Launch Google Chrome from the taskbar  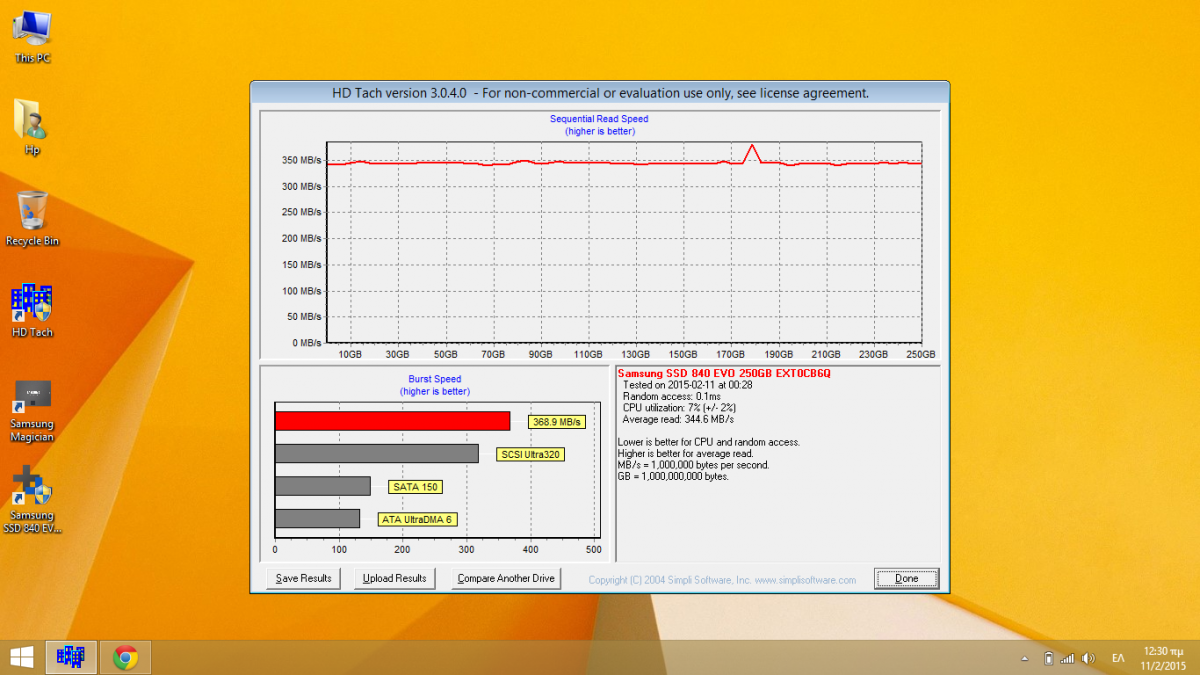[125, 657]
